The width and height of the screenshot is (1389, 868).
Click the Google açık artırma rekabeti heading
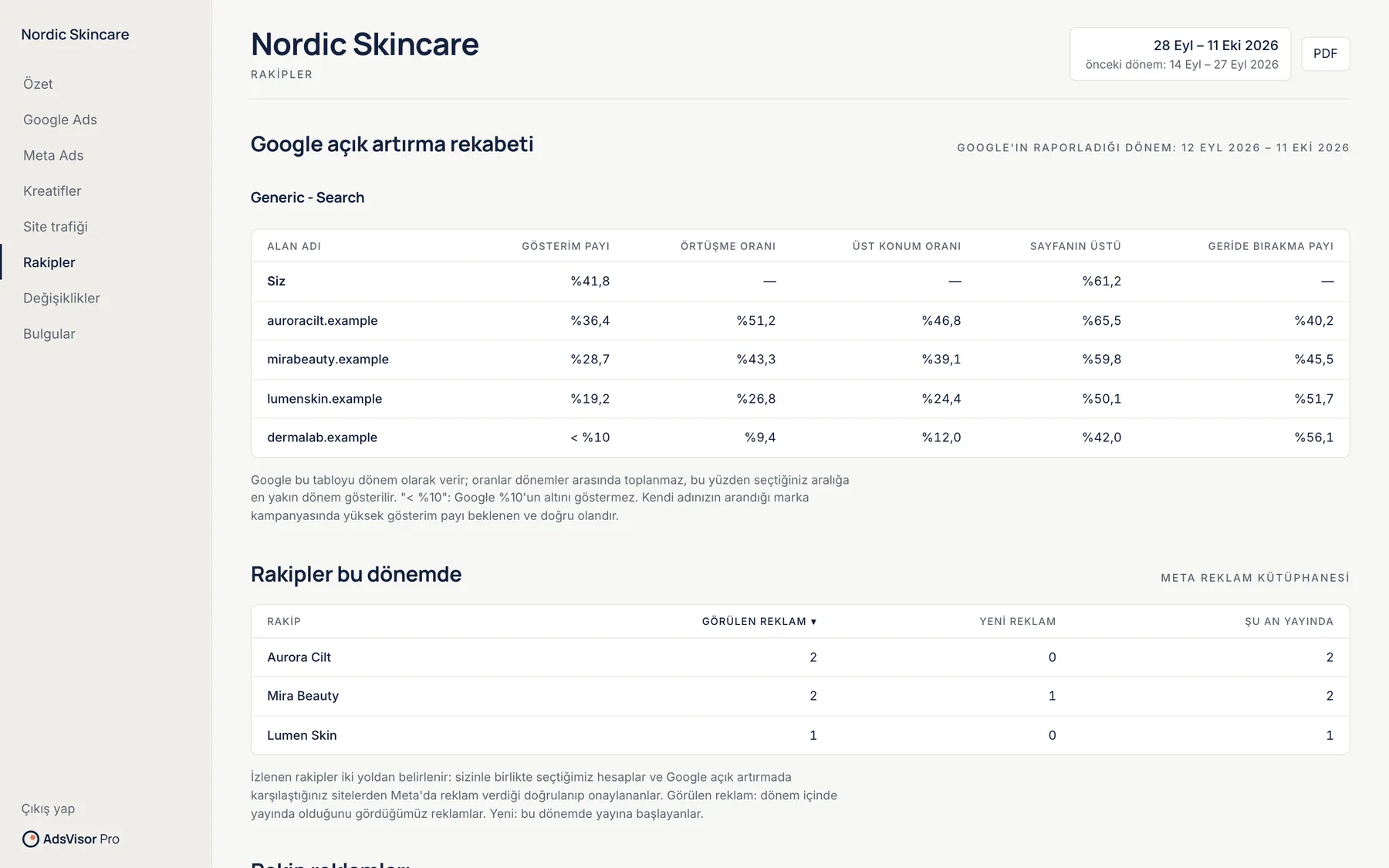pyautogui.click(x=392, y=144)
